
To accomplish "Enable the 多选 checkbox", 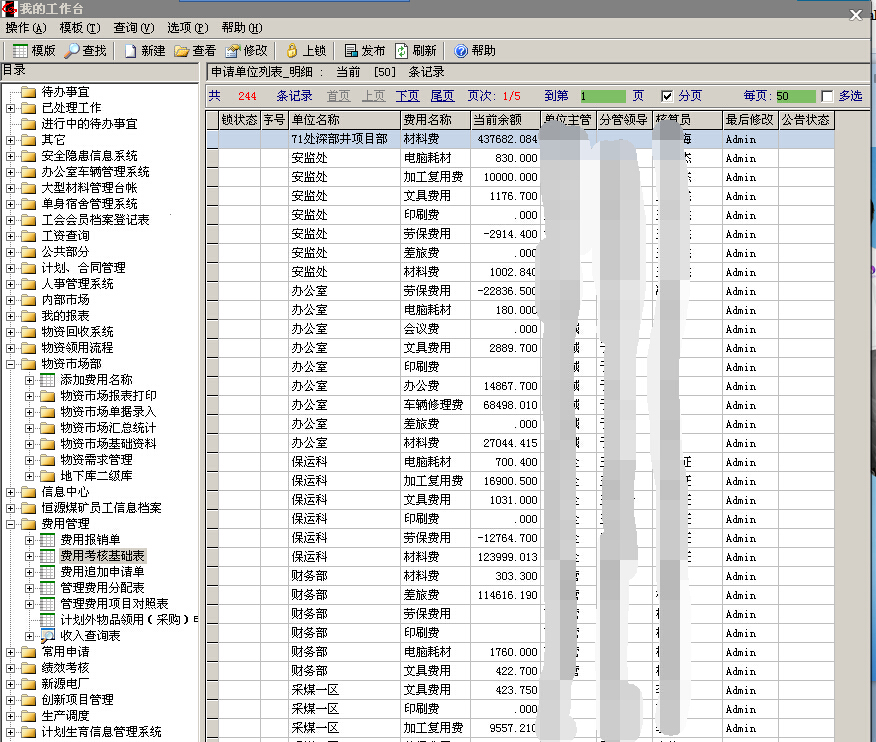I will point(826,96).
